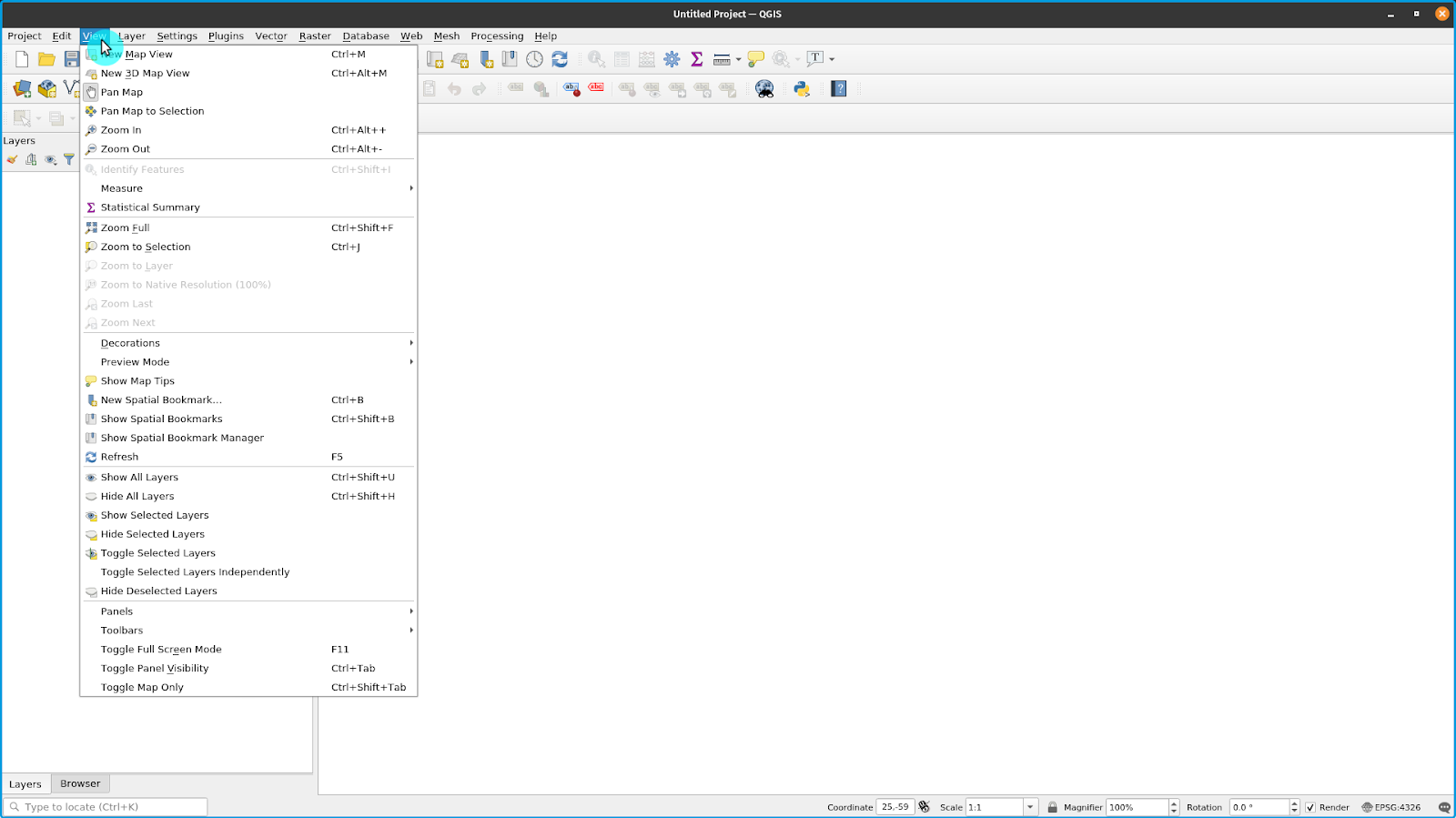
Task: Click the New Project blank page icon
Action: [22, 59]
